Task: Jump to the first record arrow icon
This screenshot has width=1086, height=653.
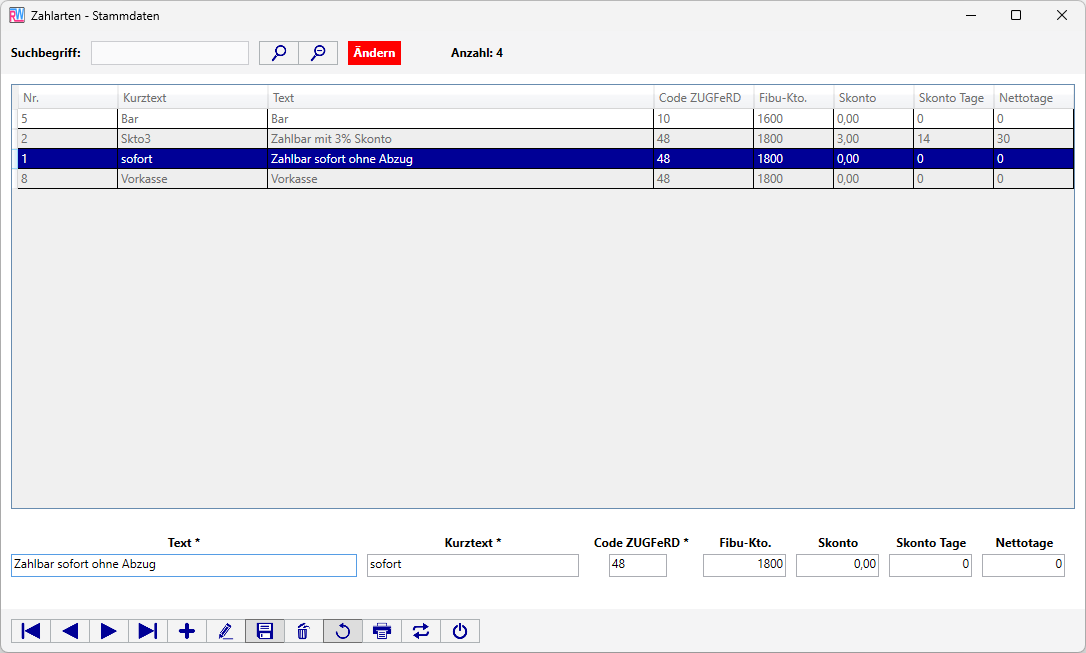Action: pyautogui.click(x=31, y=631)
